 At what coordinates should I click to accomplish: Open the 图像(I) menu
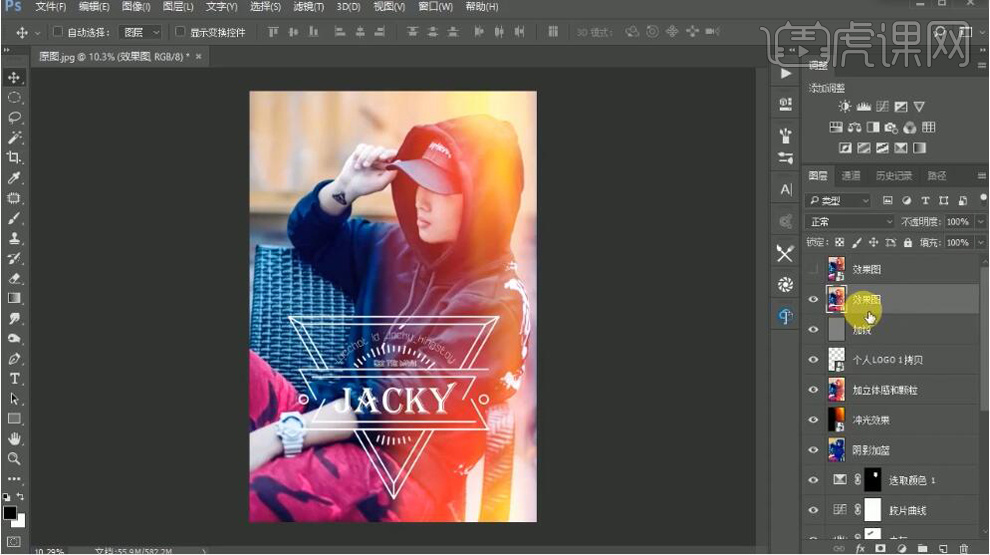pyautogui.click(x=136, y=7)
